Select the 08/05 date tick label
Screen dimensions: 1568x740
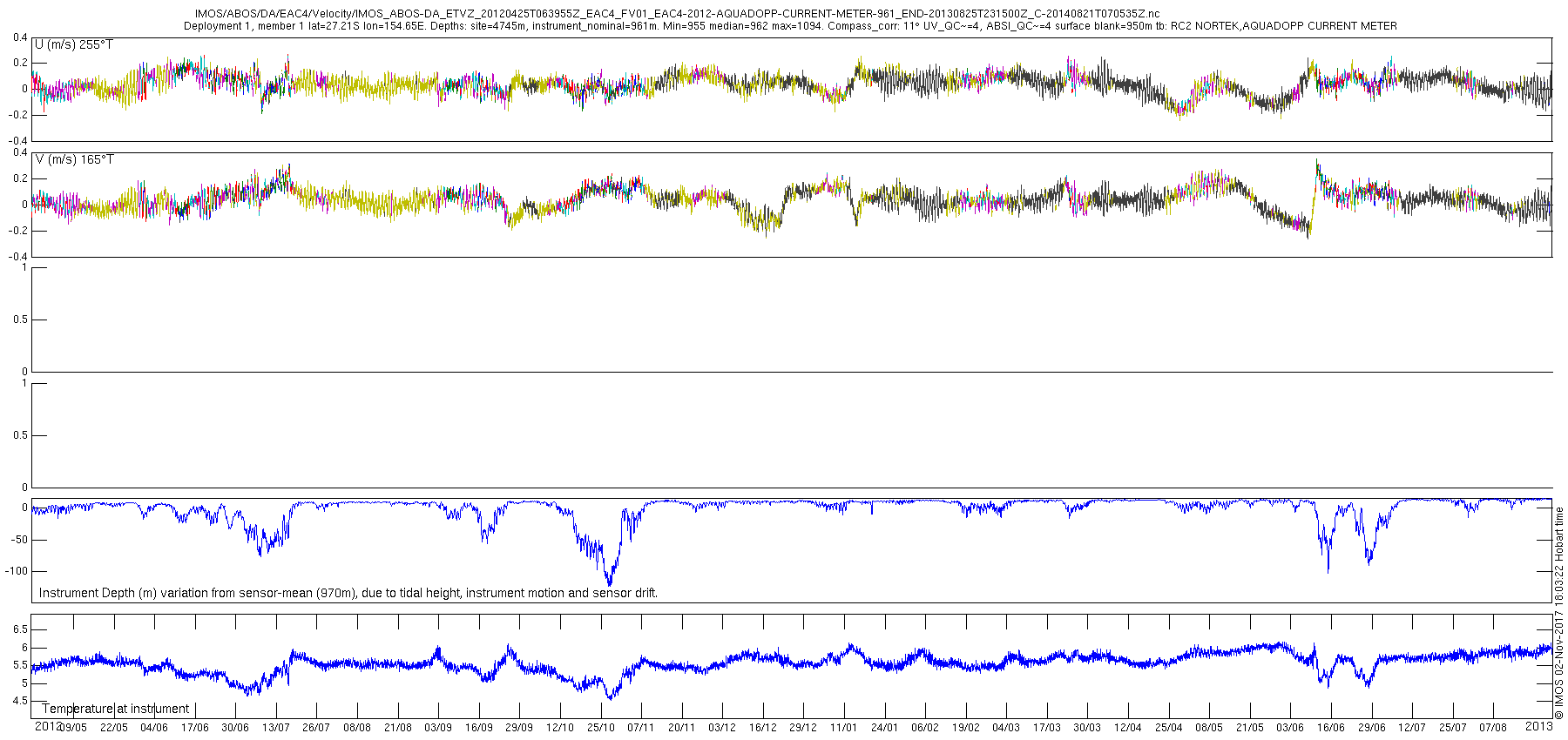1209,728
